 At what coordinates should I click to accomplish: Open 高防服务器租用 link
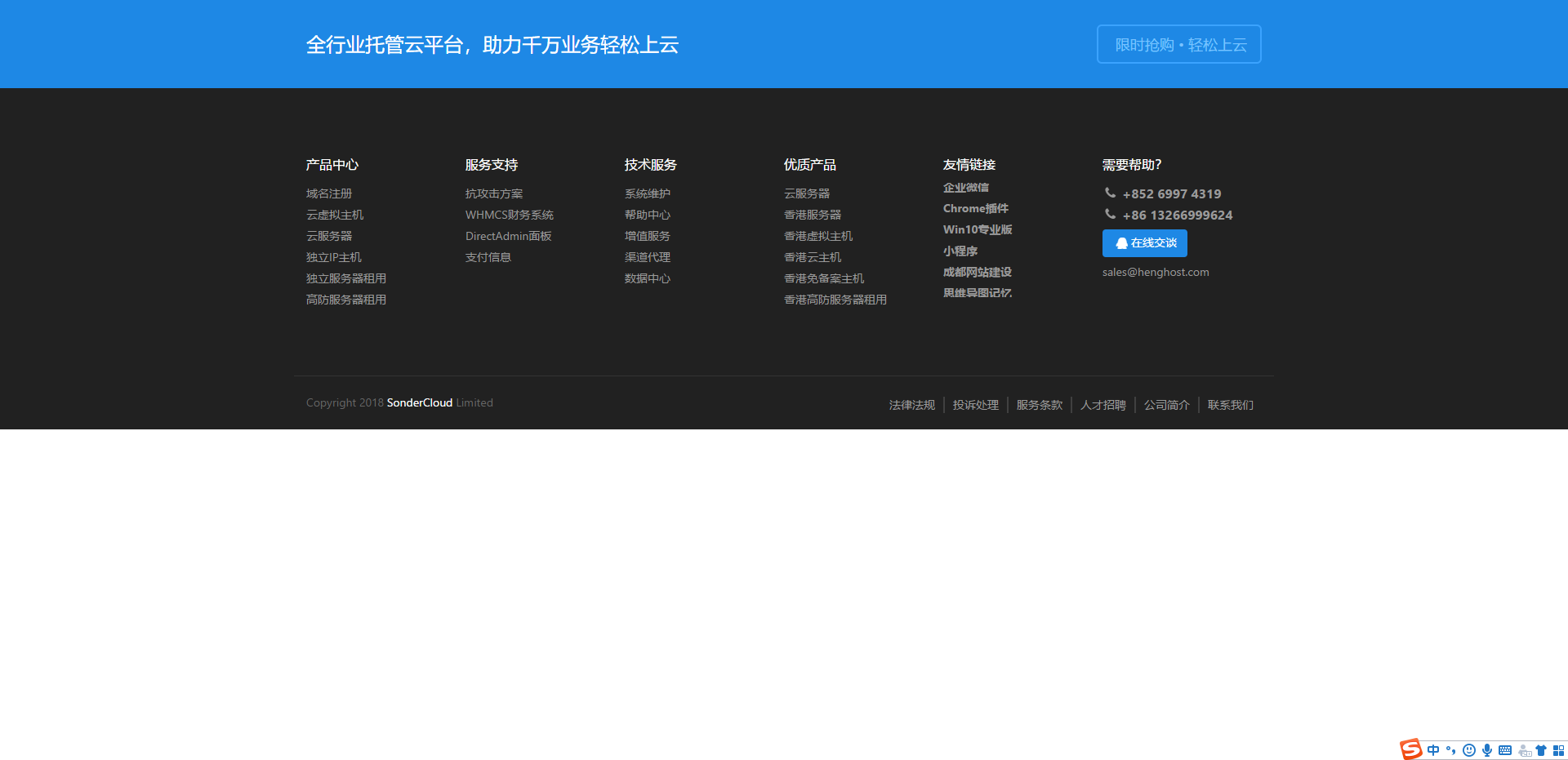[346, 300]
